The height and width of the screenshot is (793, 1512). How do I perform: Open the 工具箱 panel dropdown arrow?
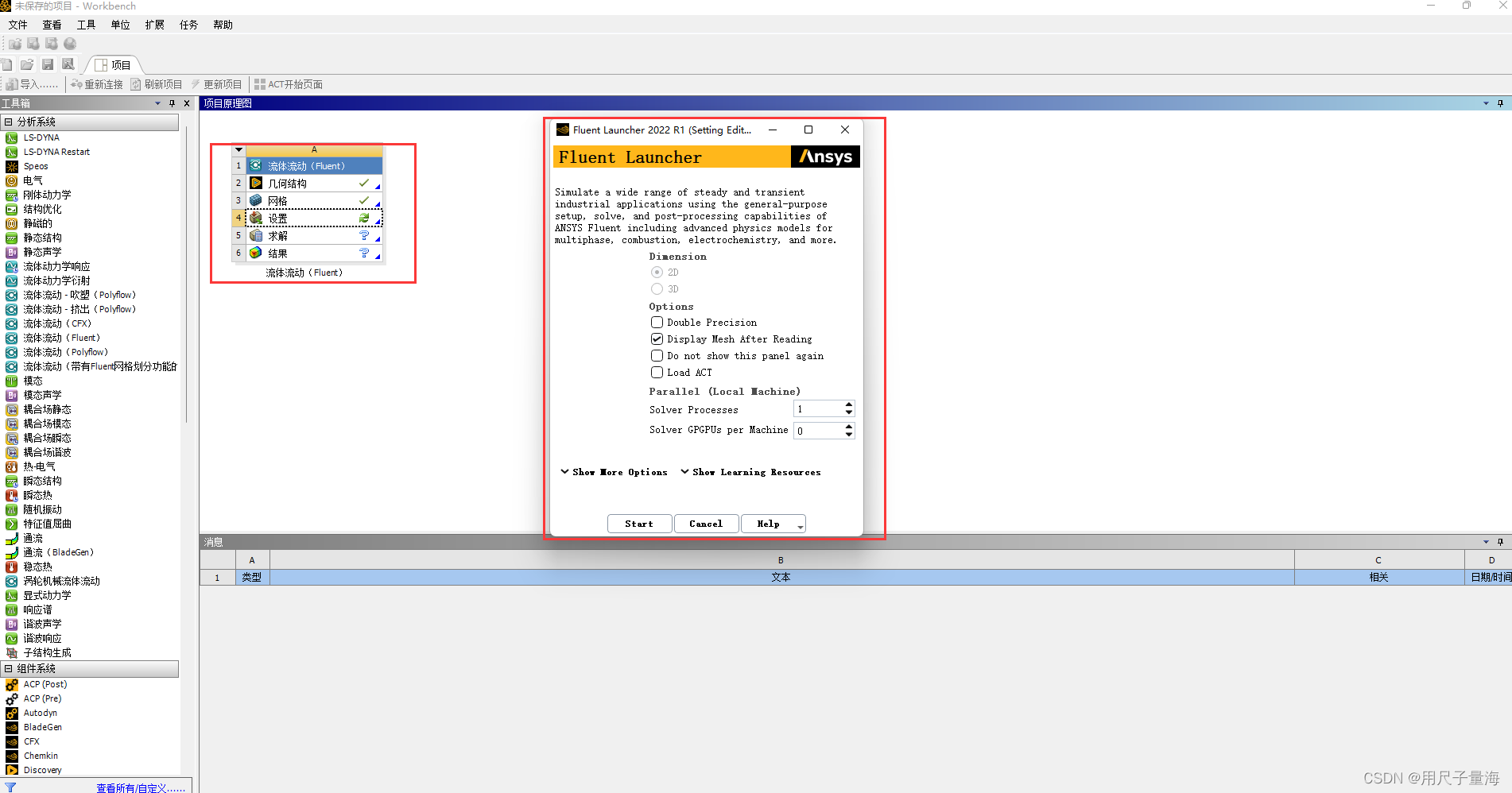click(x=157, y=103)
